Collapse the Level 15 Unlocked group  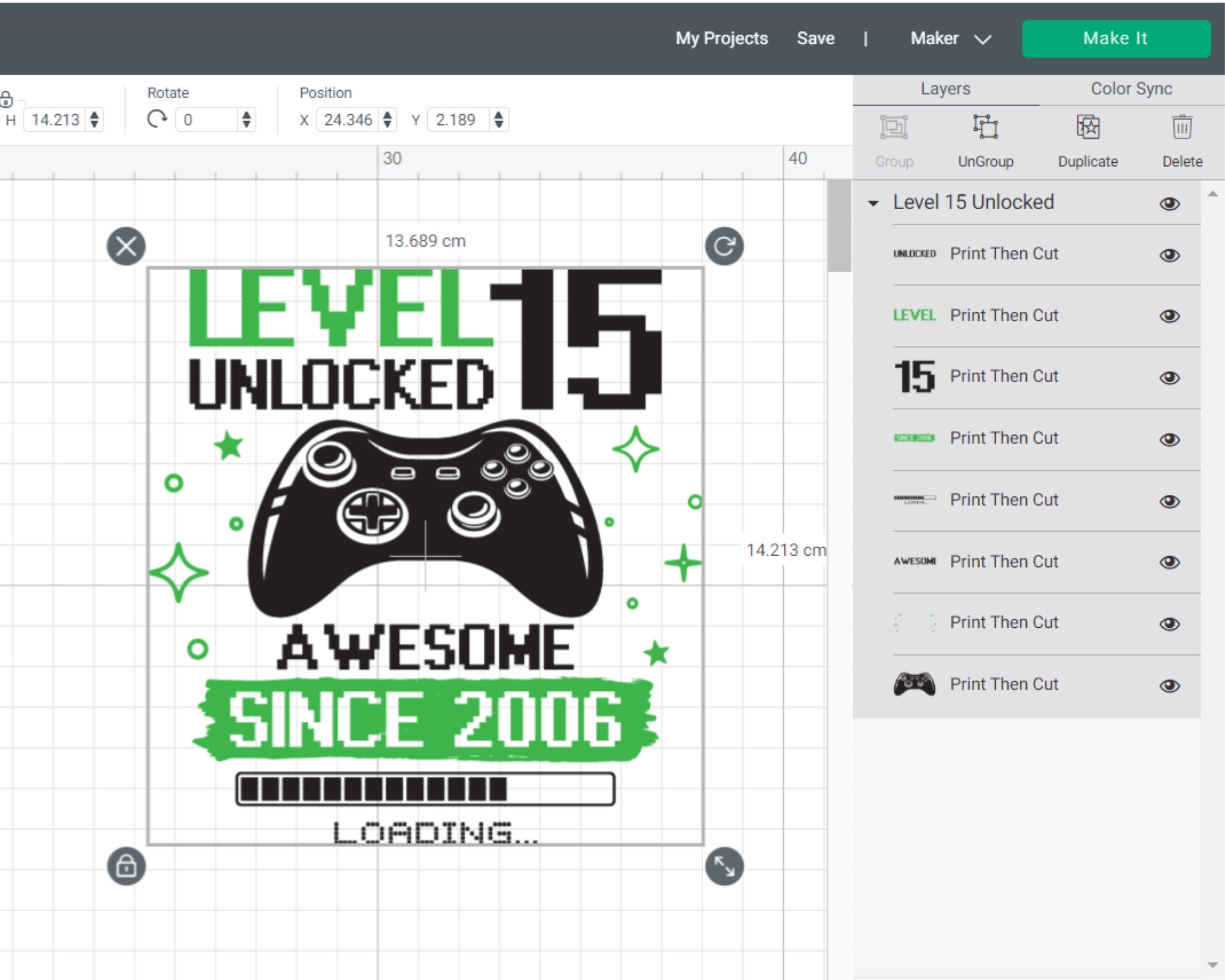[x=873, y=203]
